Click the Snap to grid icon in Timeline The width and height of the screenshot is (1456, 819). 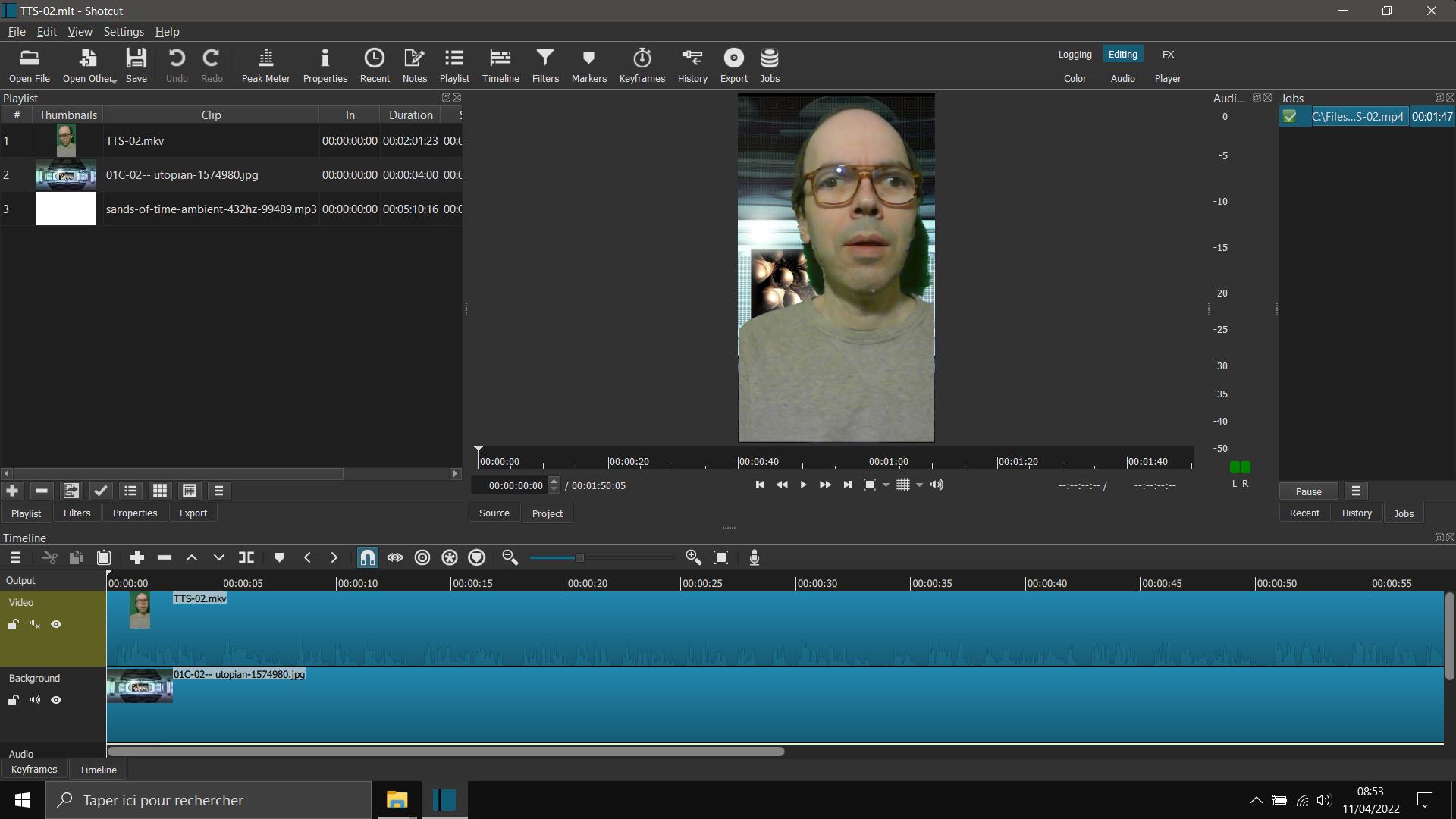[x=367, y=557]
